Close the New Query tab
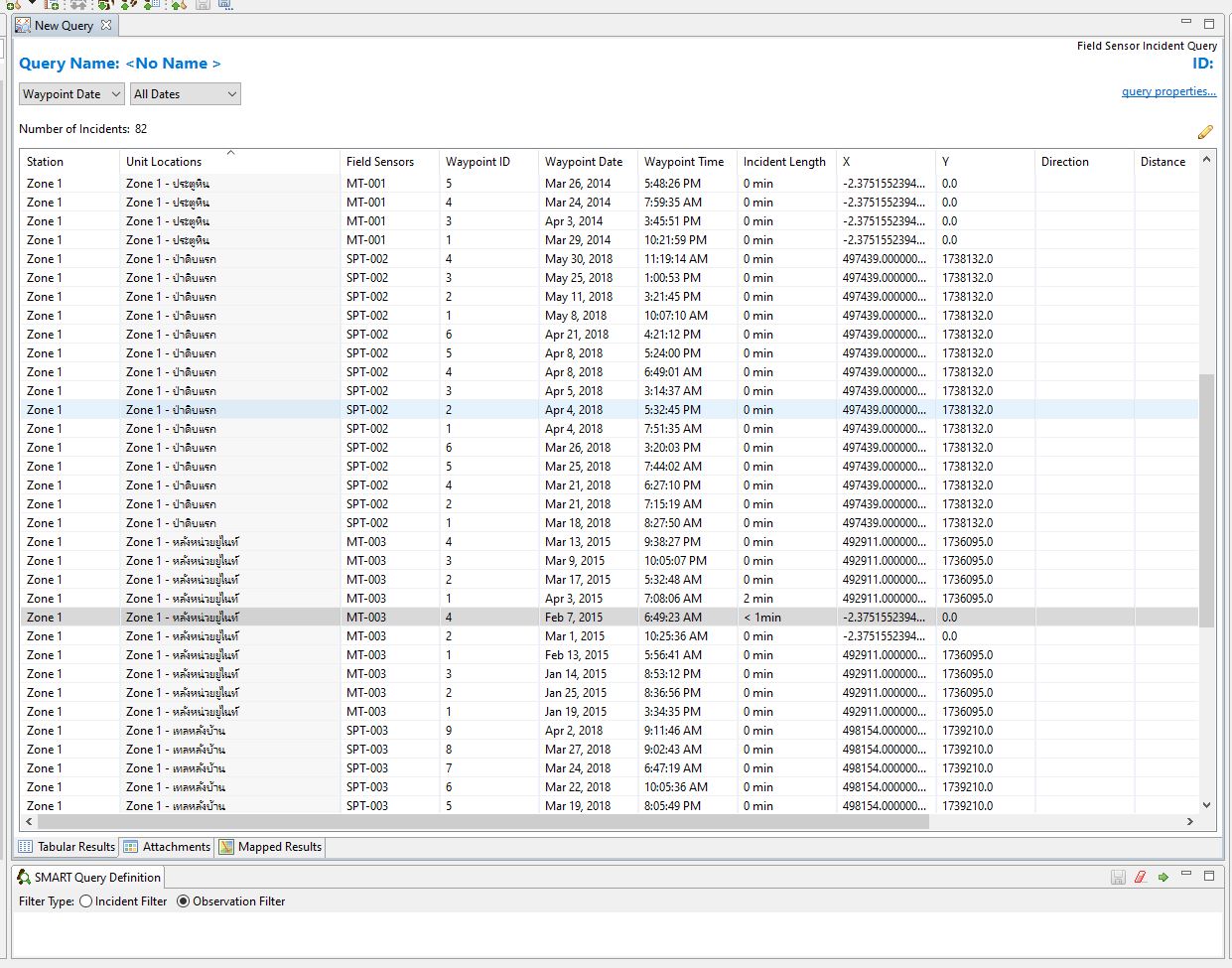This screenshot has height=968, width=1232. [x=106, y=25]
